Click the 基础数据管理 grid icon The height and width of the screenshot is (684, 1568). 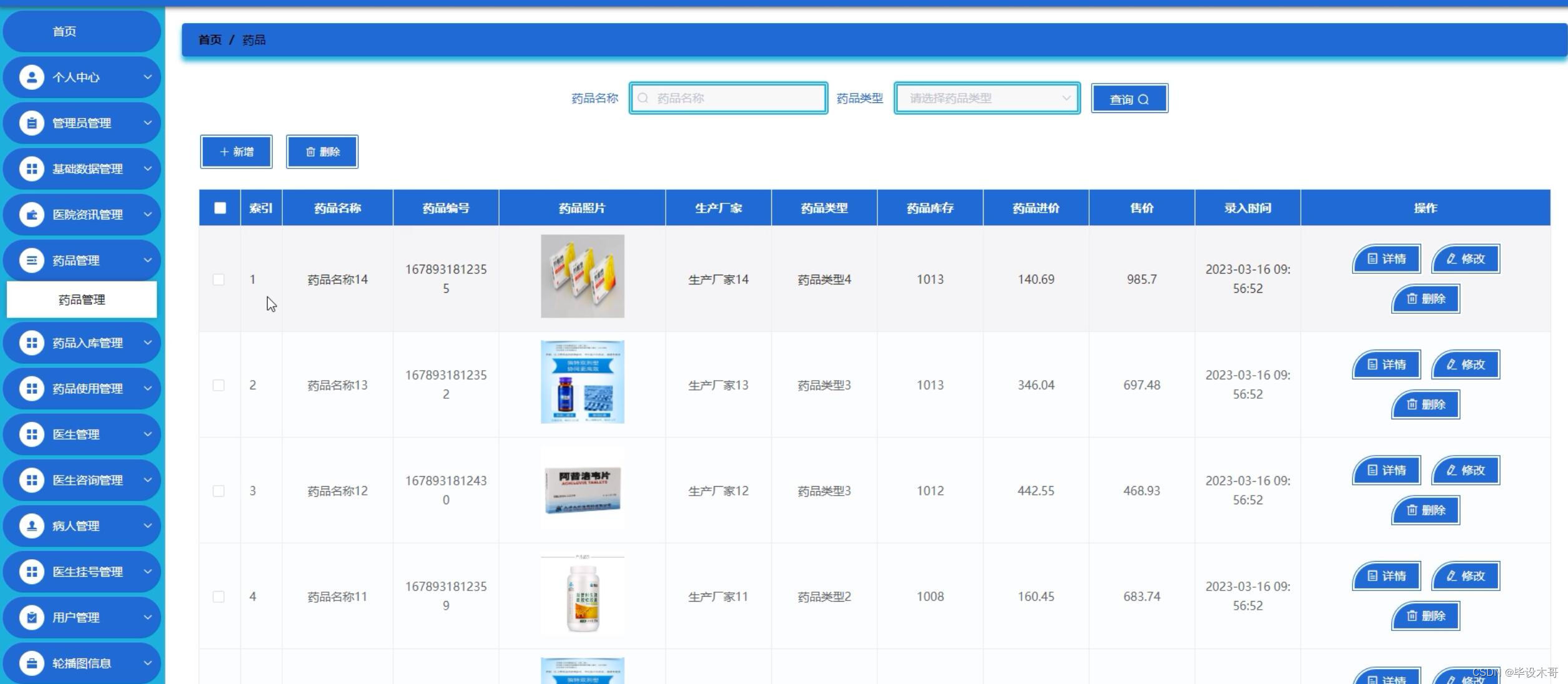tap(31, 169)
